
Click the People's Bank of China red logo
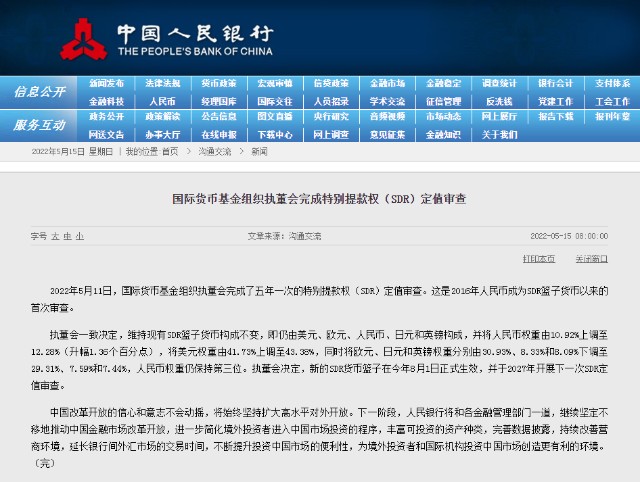(x=84, y=40)
